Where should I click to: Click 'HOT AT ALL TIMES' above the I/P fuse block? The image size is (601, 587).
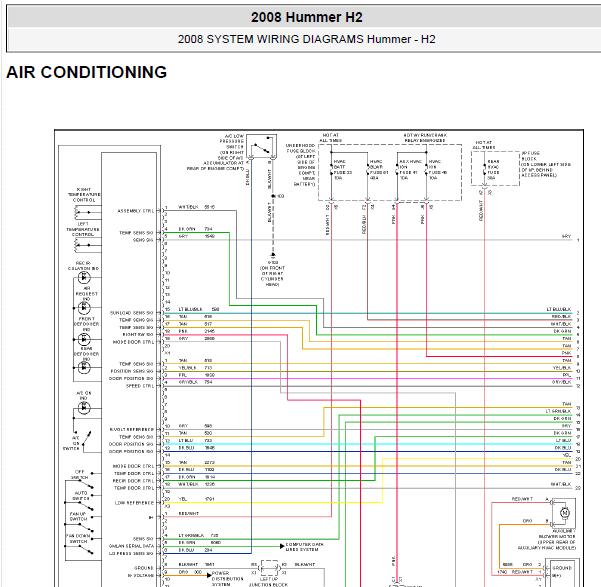pos(484,145)
